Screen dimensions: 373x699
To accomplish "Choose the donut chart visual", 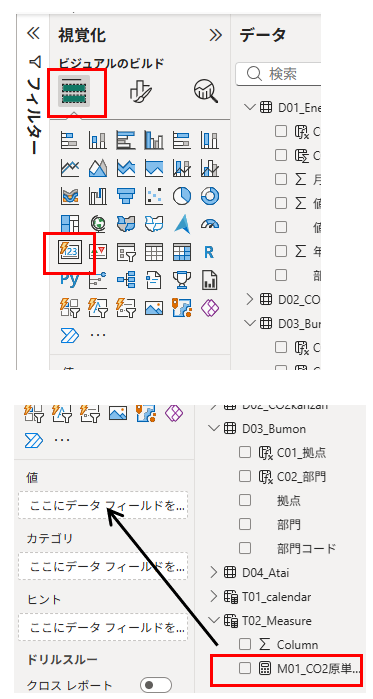I will tap(209, 196).
